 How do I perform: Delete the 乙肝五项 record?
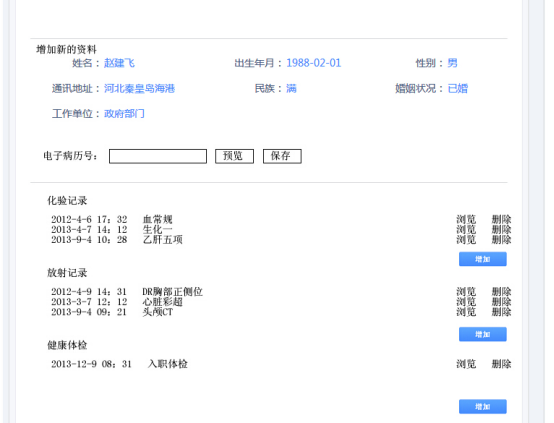501,240
